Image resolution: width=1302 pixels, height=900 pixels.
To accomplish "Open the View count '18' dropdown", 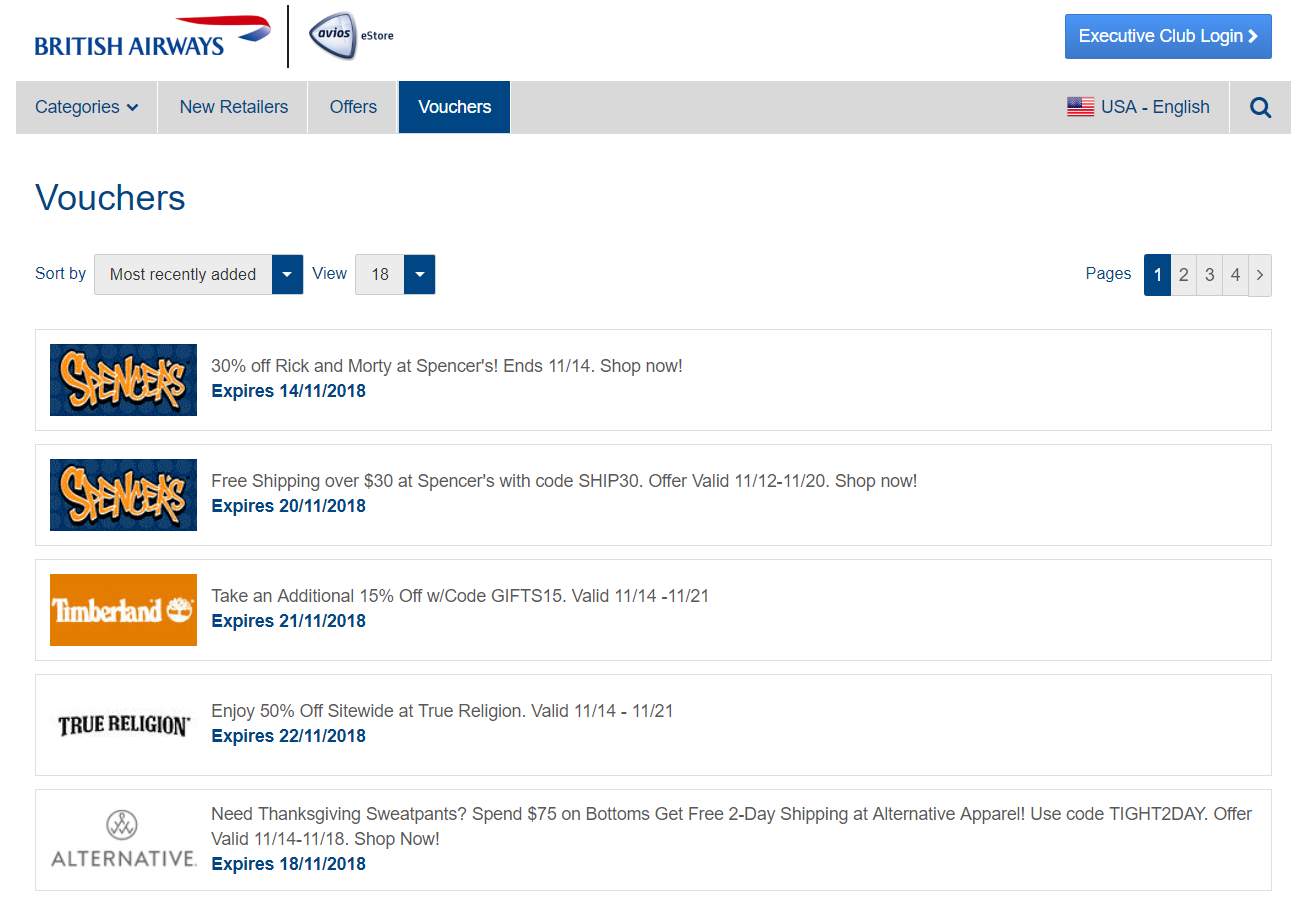I will pos(395,274).
